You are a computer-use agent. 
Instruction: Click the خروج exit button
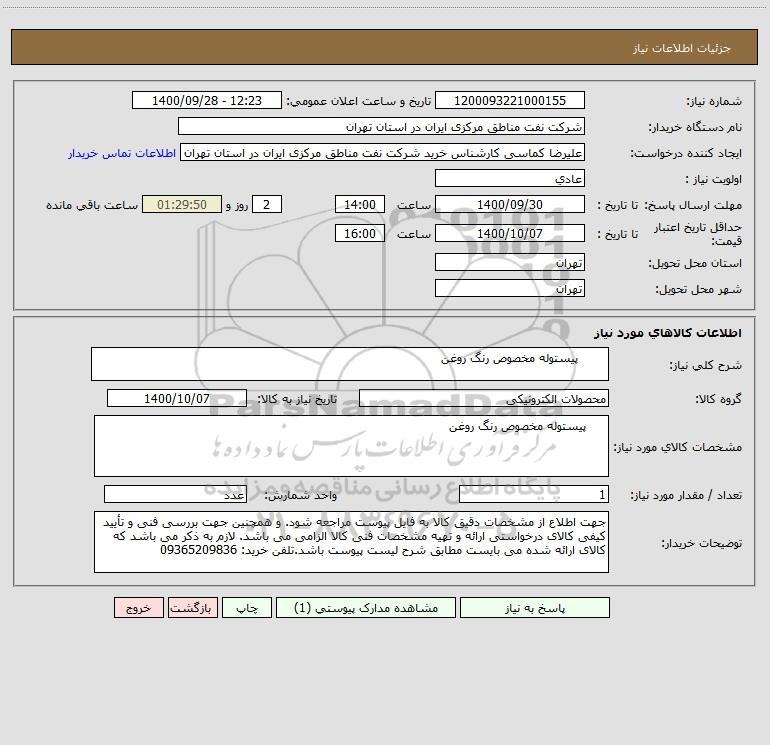[x=138, y=607]
